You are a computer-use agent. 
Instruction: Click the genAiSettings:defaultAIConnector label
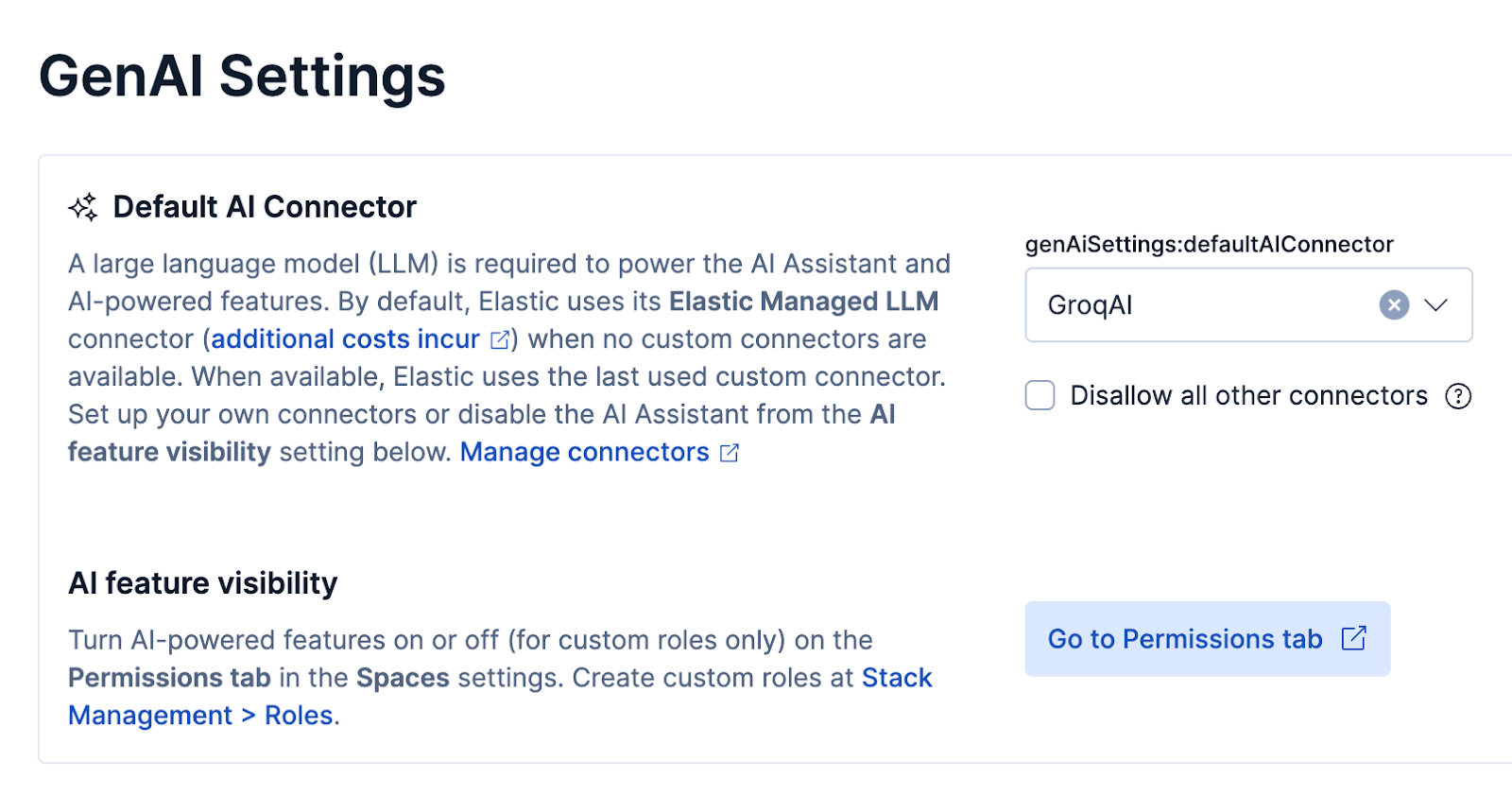(x=1210, y=244)
